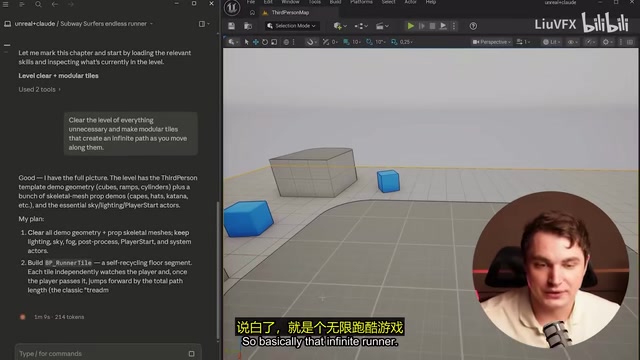The width and height of the screenshot is (640, 360).
Task: Open the viewport selection tool dropdown
Action: [233, 42]
